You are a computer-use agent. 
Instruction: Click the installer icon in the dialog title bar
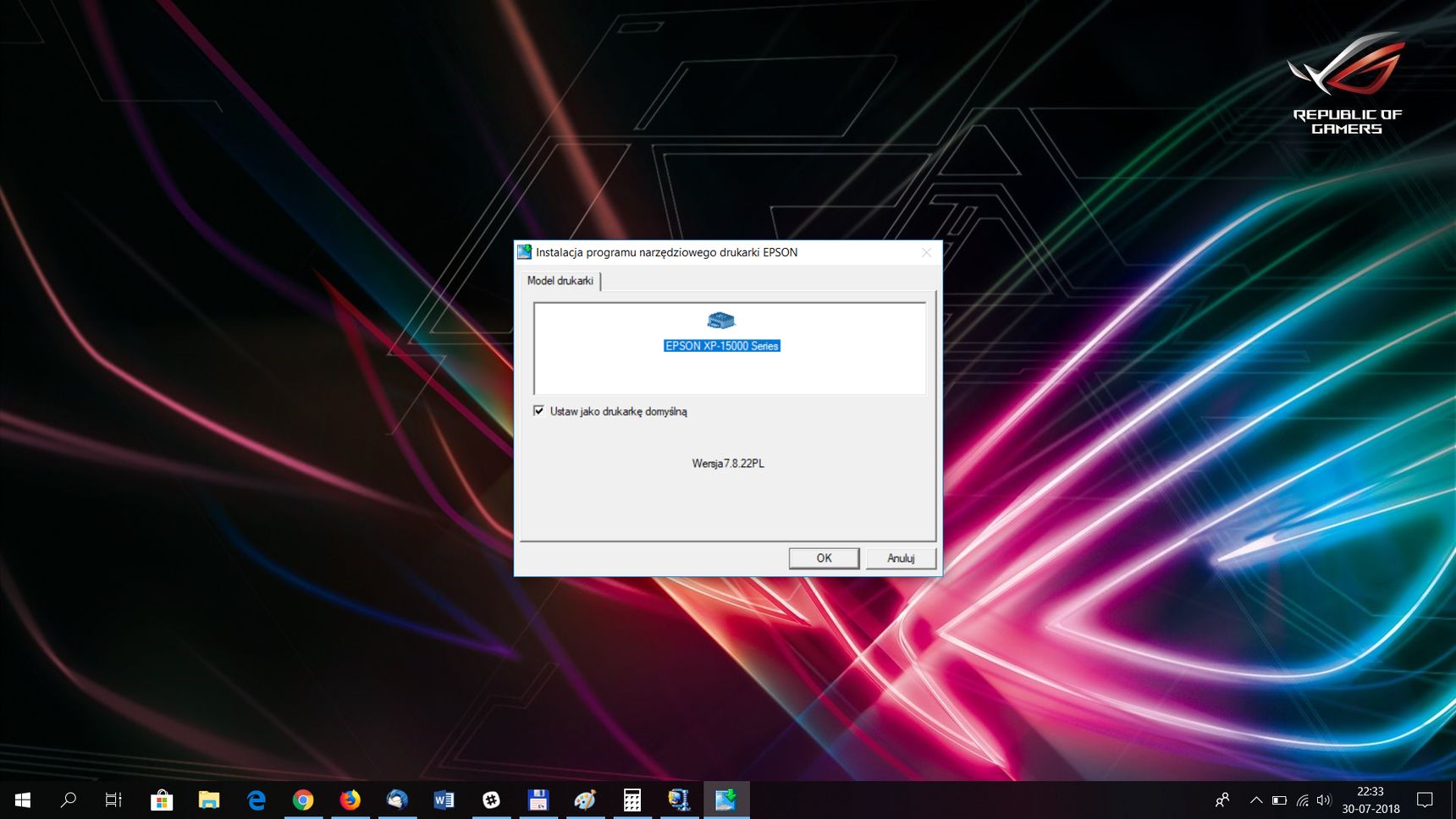525,252
